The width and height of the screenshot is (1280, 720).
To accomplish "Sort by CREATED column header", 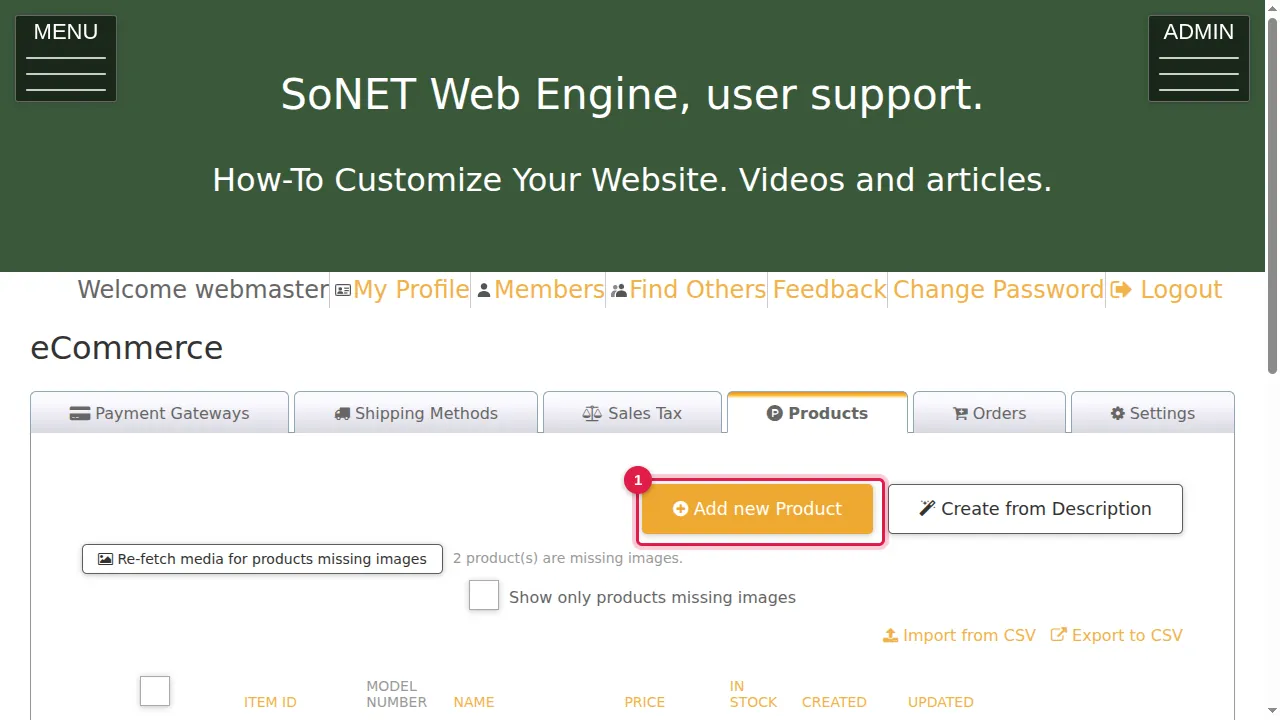I will [834, 702].
